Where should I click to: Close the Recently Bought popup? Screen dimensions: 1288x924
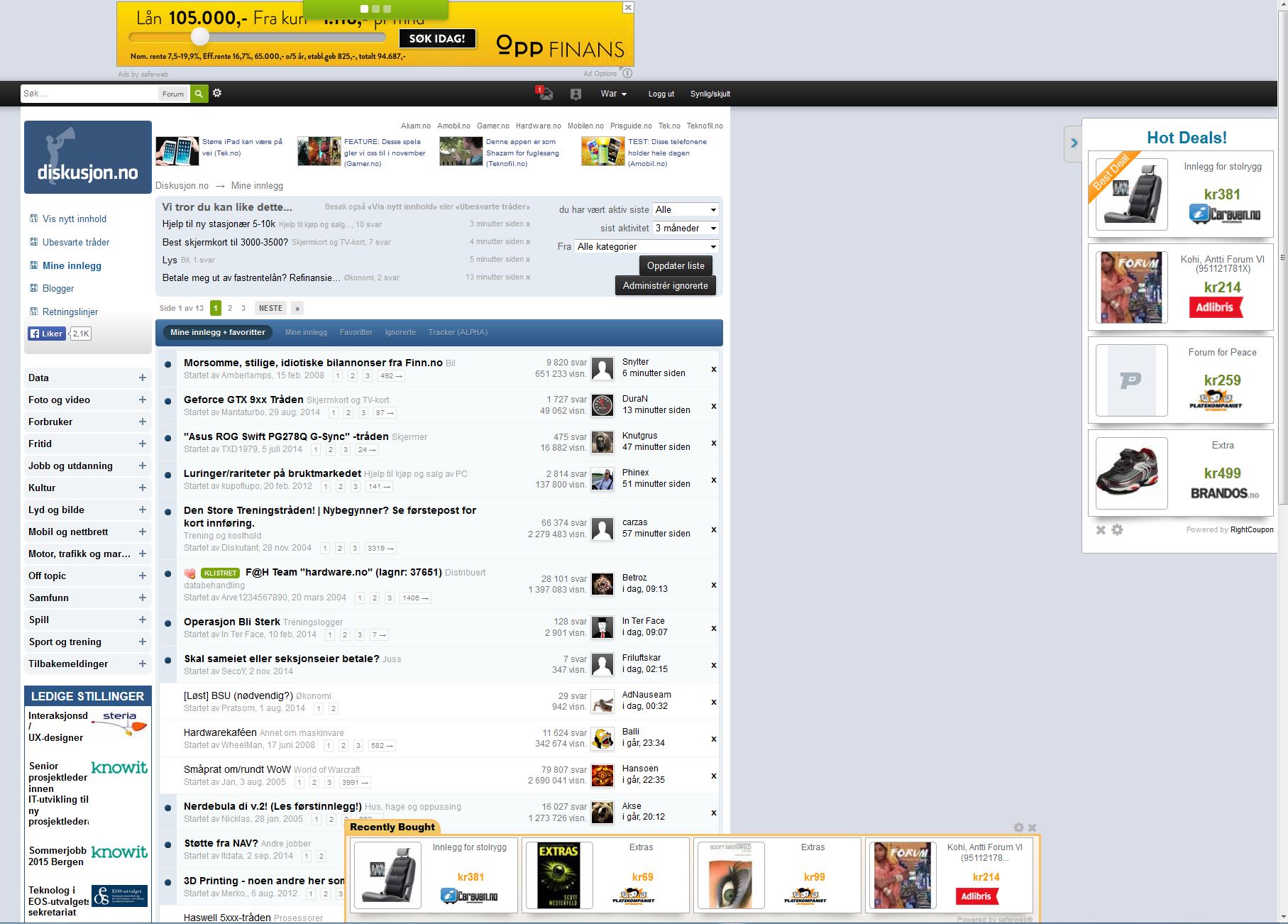(1032, 827)
